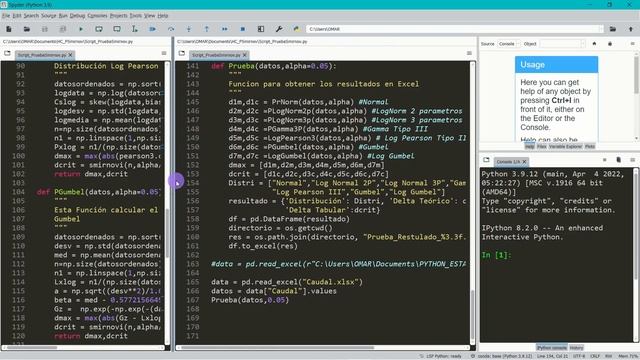This screenshot has width=640, height=360.
Task: Run the file with the green play icon
Action: pyautogui.click(x=80, y=29)
